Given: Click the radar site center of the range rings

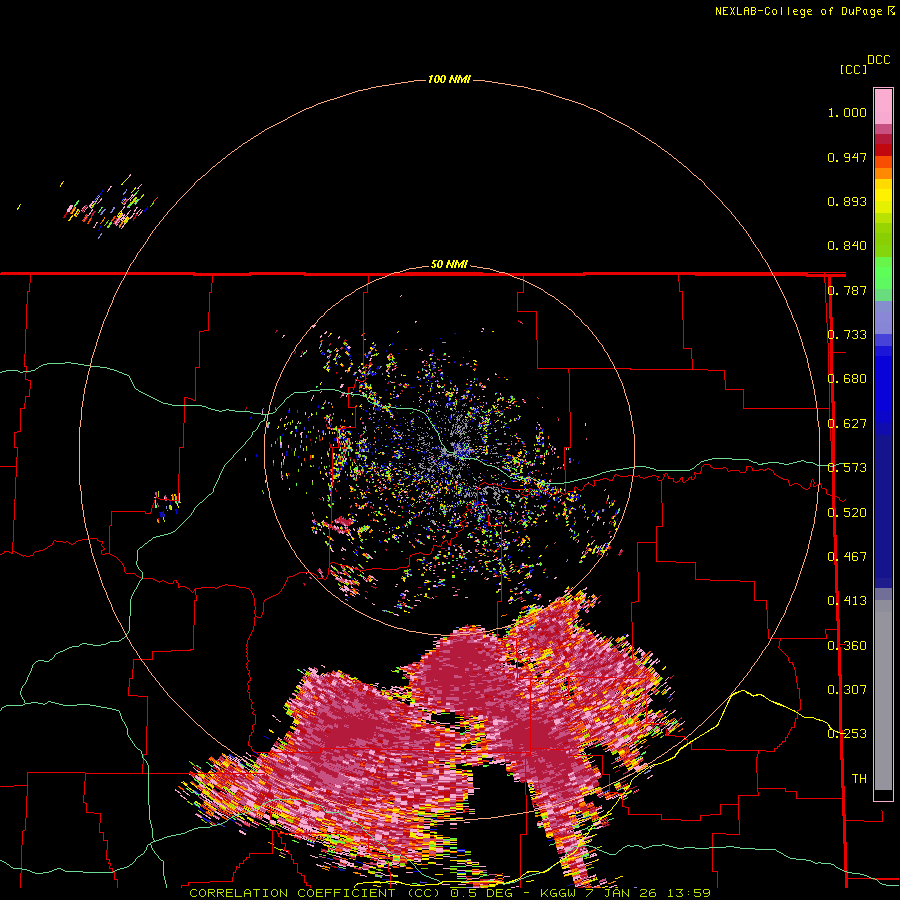Looking at the screenshot, I should click(449, 451).
